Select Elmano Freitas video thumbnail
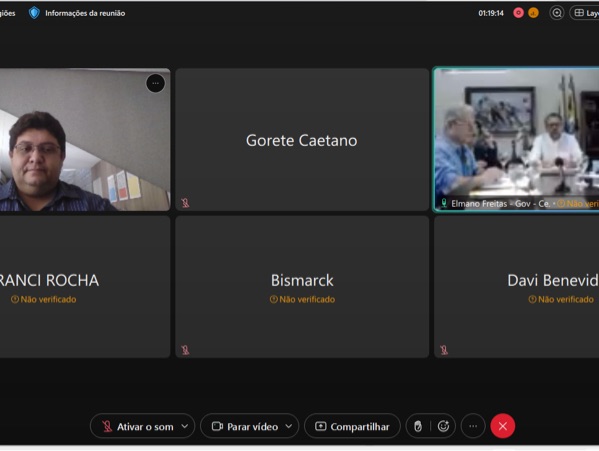The width and height of the screenshot is (599, 451). coord(516,139)
